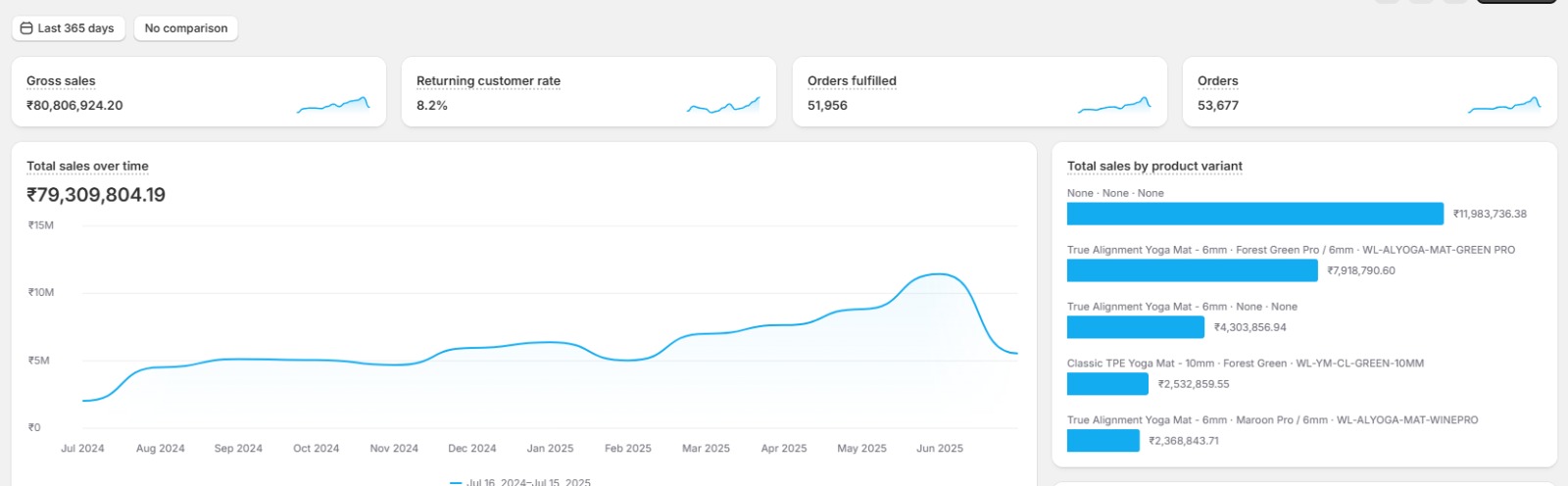
Task: Open Total sales by product variant report
Action: click(x=1154, y=167)
